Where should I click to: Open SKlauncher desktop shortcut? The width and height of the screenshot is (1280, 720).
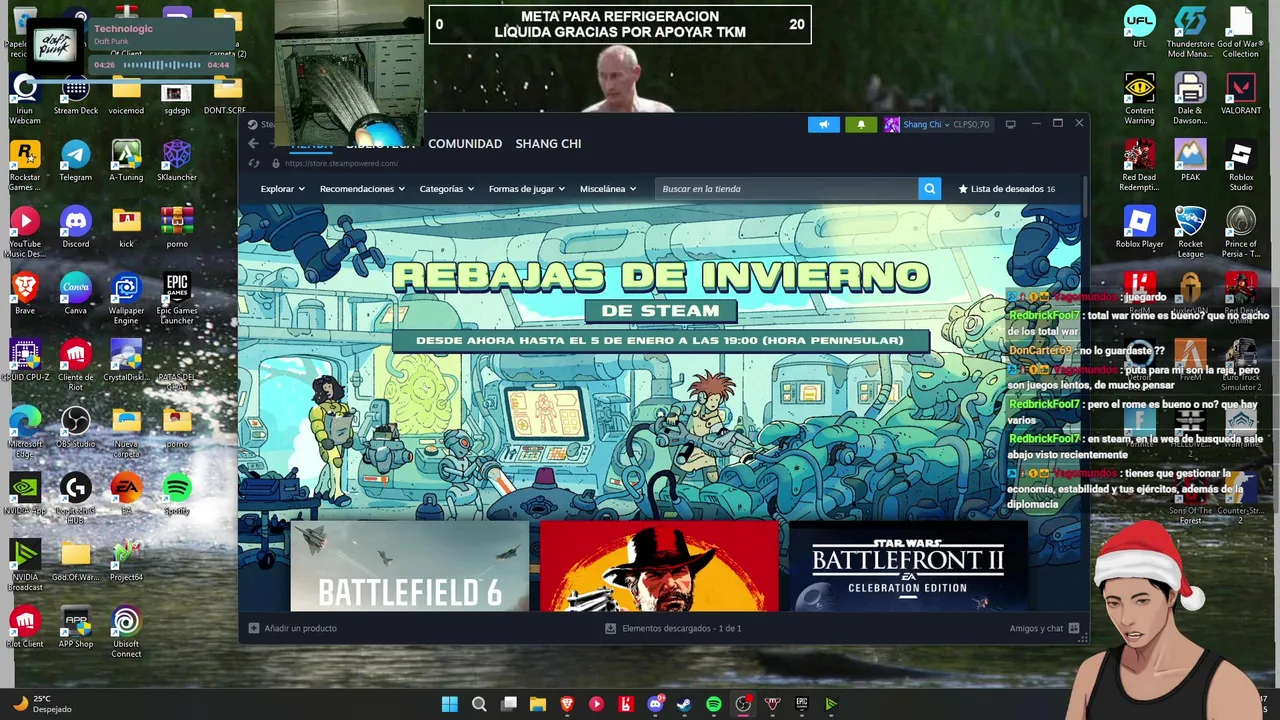[x=177, y=161]
